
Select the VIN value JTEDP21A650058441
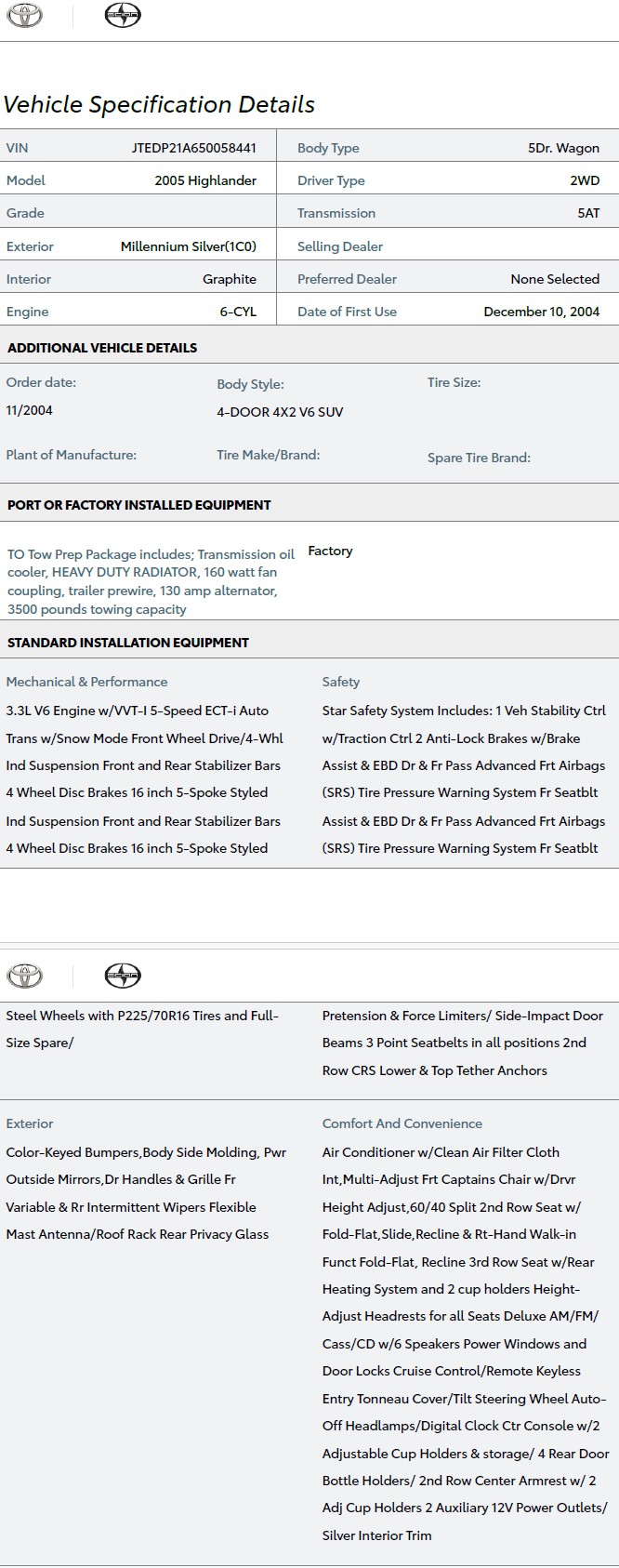click(193, 148)
